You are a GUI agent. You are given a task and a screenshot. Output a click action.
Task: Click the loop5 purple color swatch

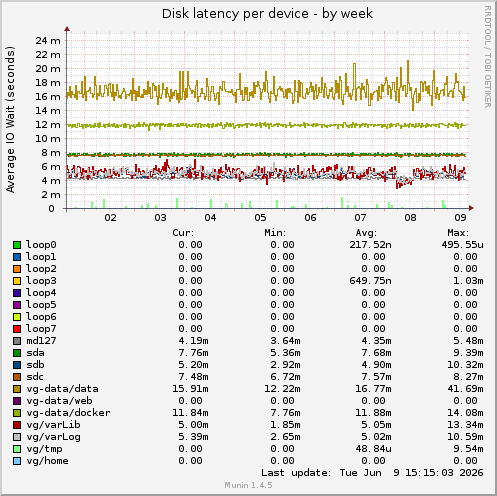click(17, 305)
